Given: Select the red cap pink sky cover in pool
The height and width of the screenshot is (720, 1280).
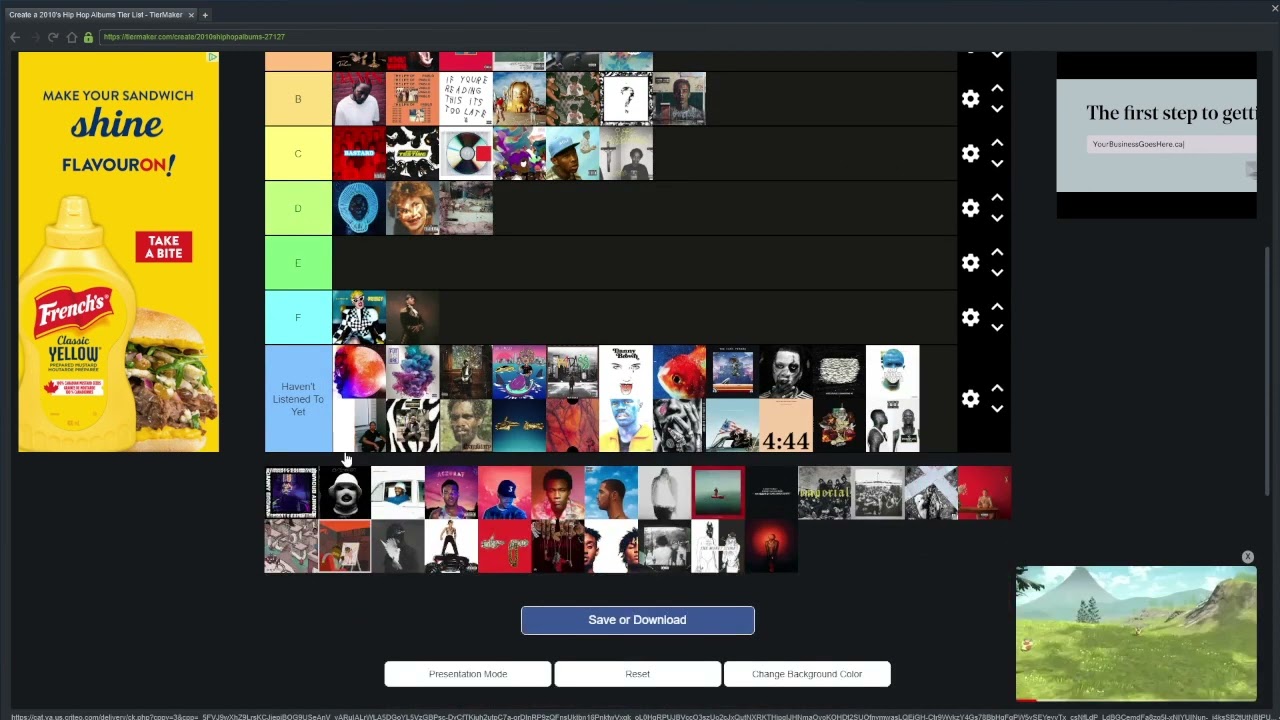Looking at the screenshot, I should coord(504,493).
